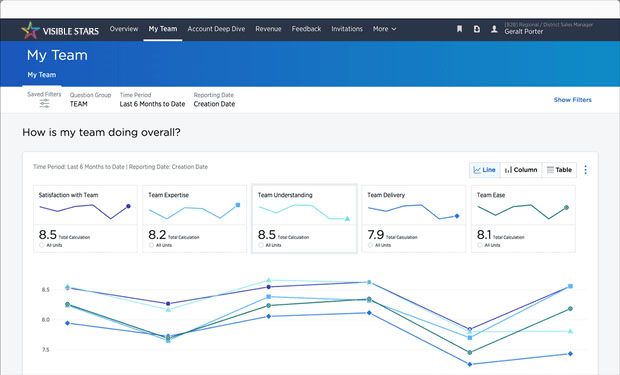Viewport: 620px width, 375px height.
Task: Select the Team Ease metric card
Action: point(523,218)
